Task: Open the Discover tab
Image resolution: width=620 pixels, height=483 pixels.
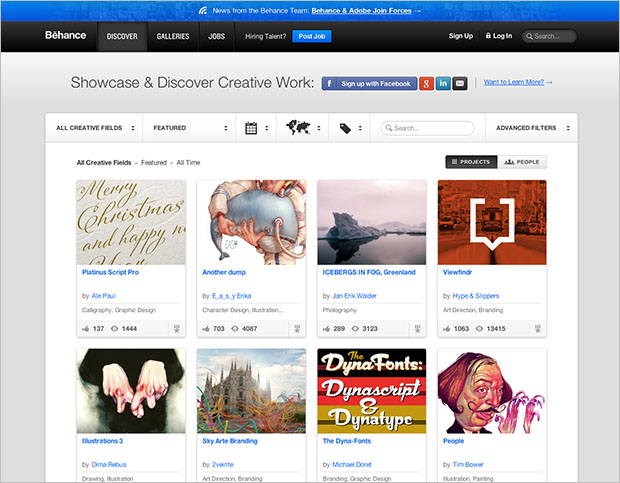Action: pyautogui.click(x=122, y=36)
